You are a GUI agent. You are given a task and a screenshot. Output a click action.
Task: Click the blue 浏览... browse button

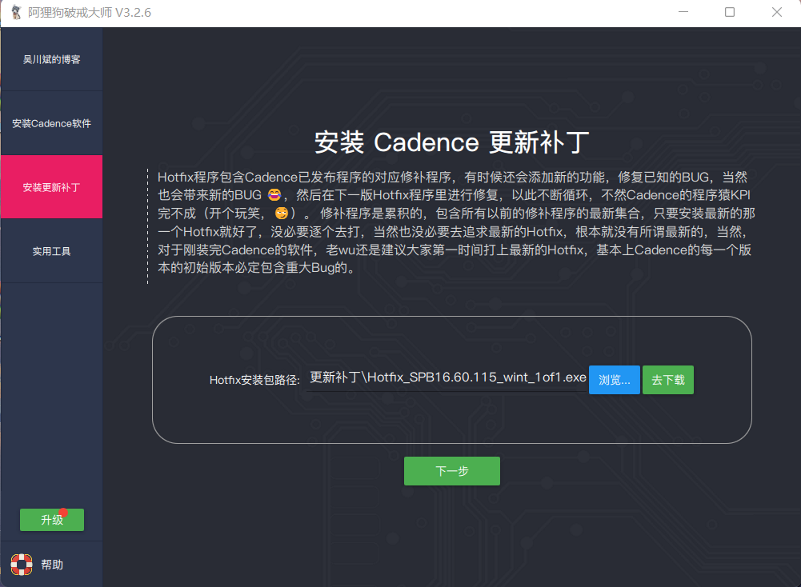(614, 380)
